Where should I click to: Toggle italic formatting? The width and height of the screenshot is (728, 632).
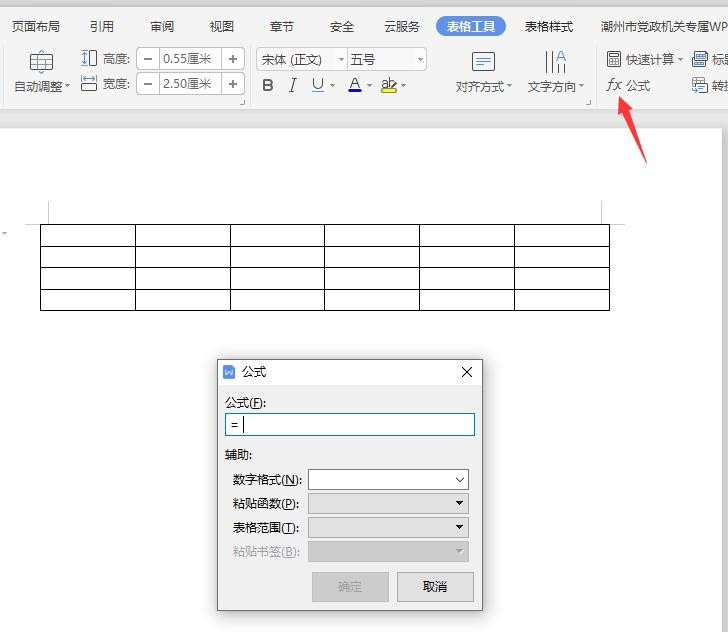[x=292, y=86]
